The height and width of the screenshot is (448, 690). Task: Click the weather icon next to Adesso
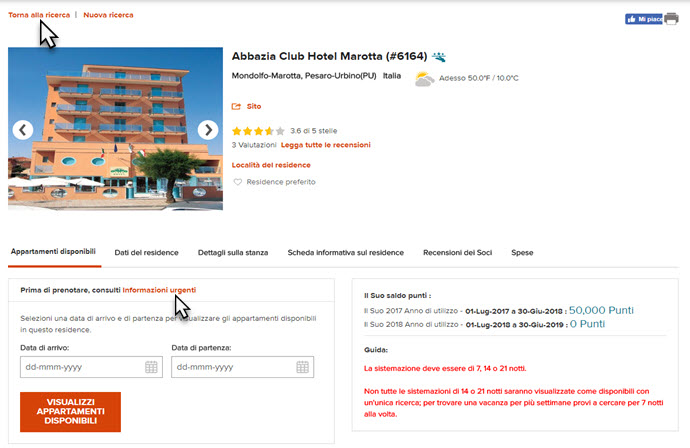click(424, 78)
